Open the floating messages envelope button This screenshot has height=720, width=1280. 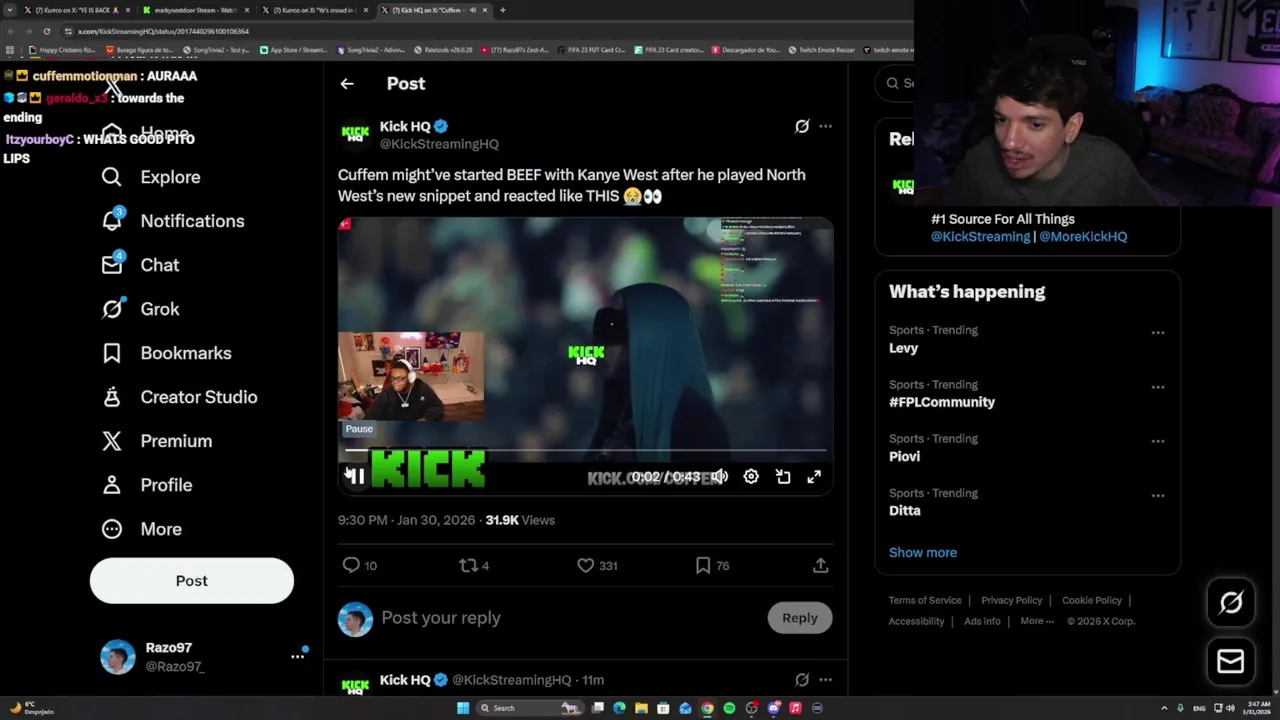pyautogui.click(x=1231, y=661)
